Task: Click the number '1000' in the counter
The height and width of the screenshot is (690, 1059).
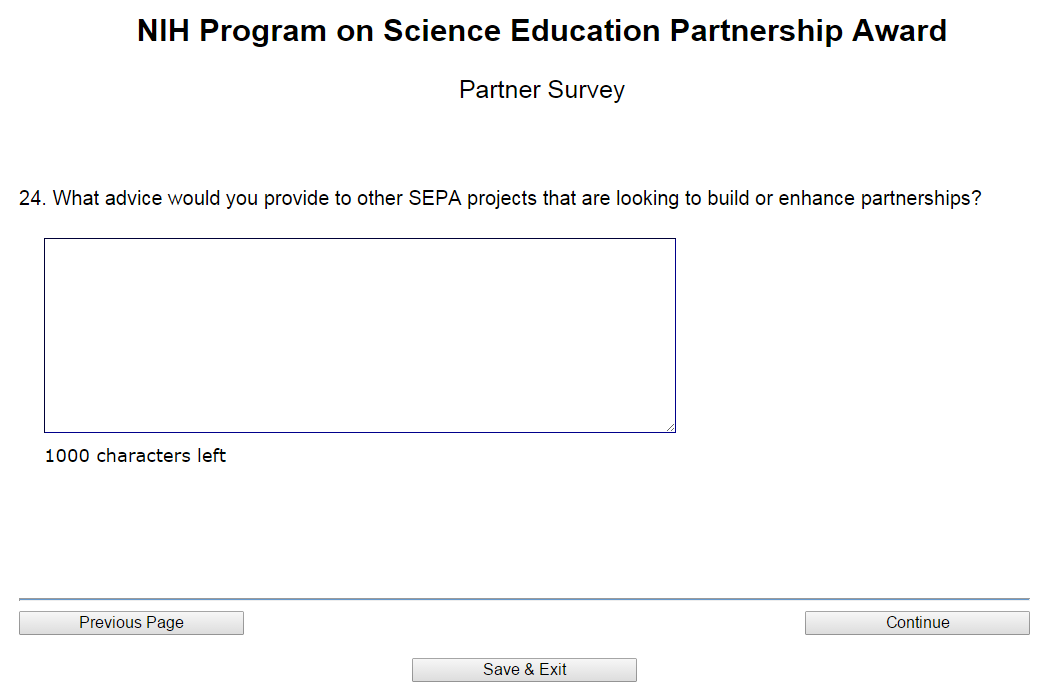Action: tap(67, 456)
